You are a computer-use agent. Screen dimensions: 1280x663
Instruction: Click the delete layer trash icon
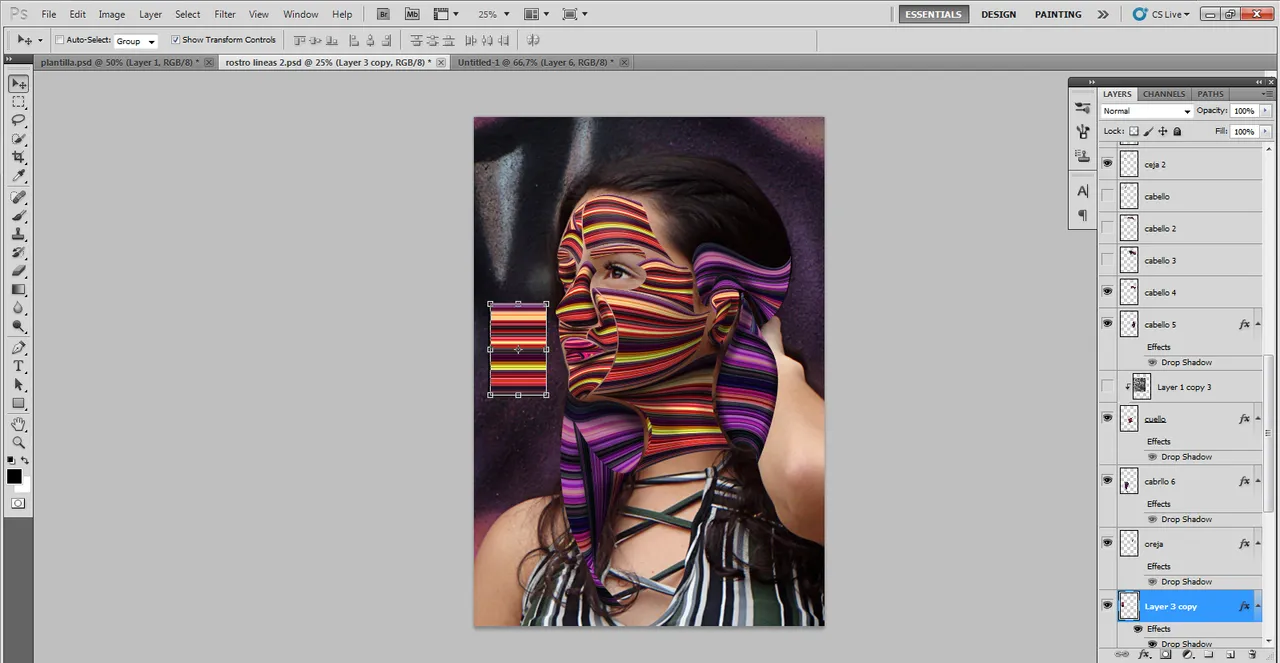(1251, 655)
